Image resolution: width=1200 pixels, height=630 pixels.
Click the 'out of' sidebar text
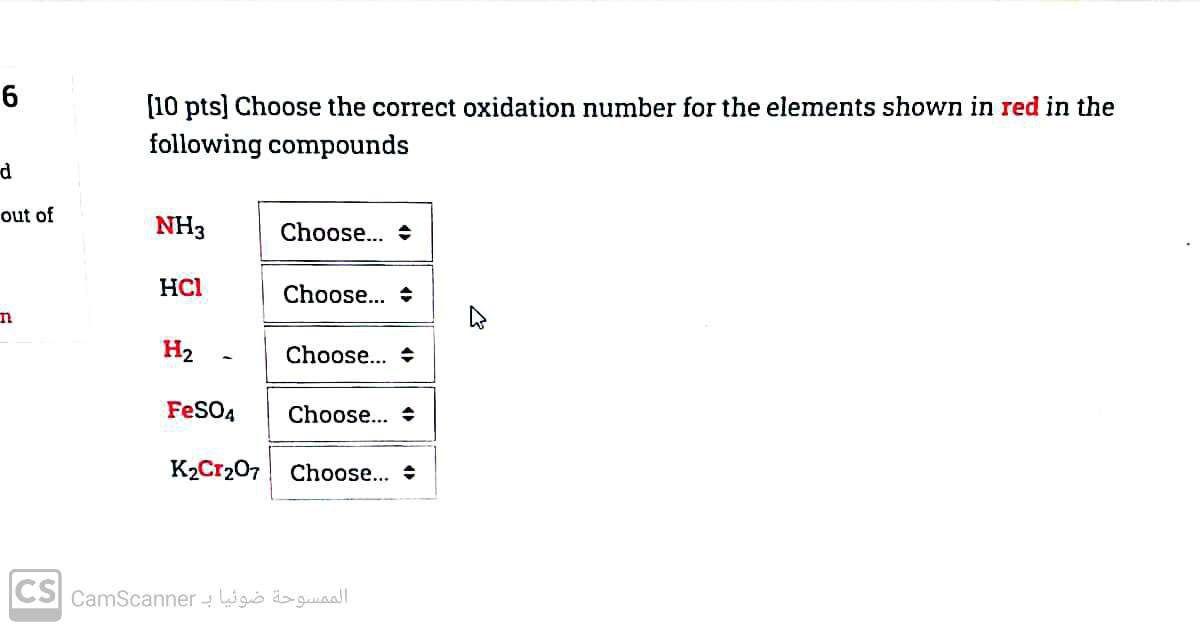(x=26, y=215)
